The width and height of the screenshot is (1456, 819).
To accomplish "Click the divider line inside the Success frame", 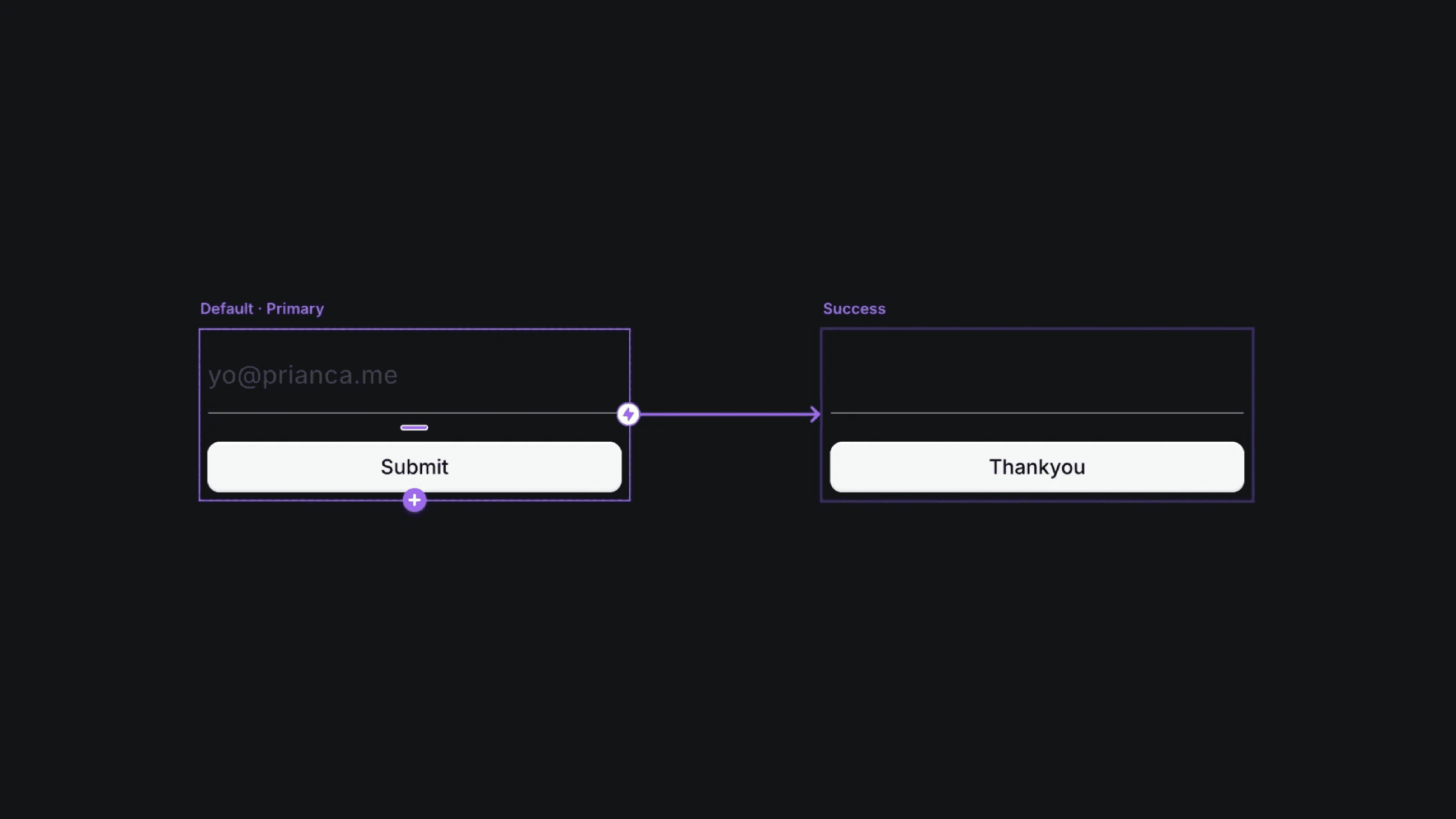I will 1037,413.
